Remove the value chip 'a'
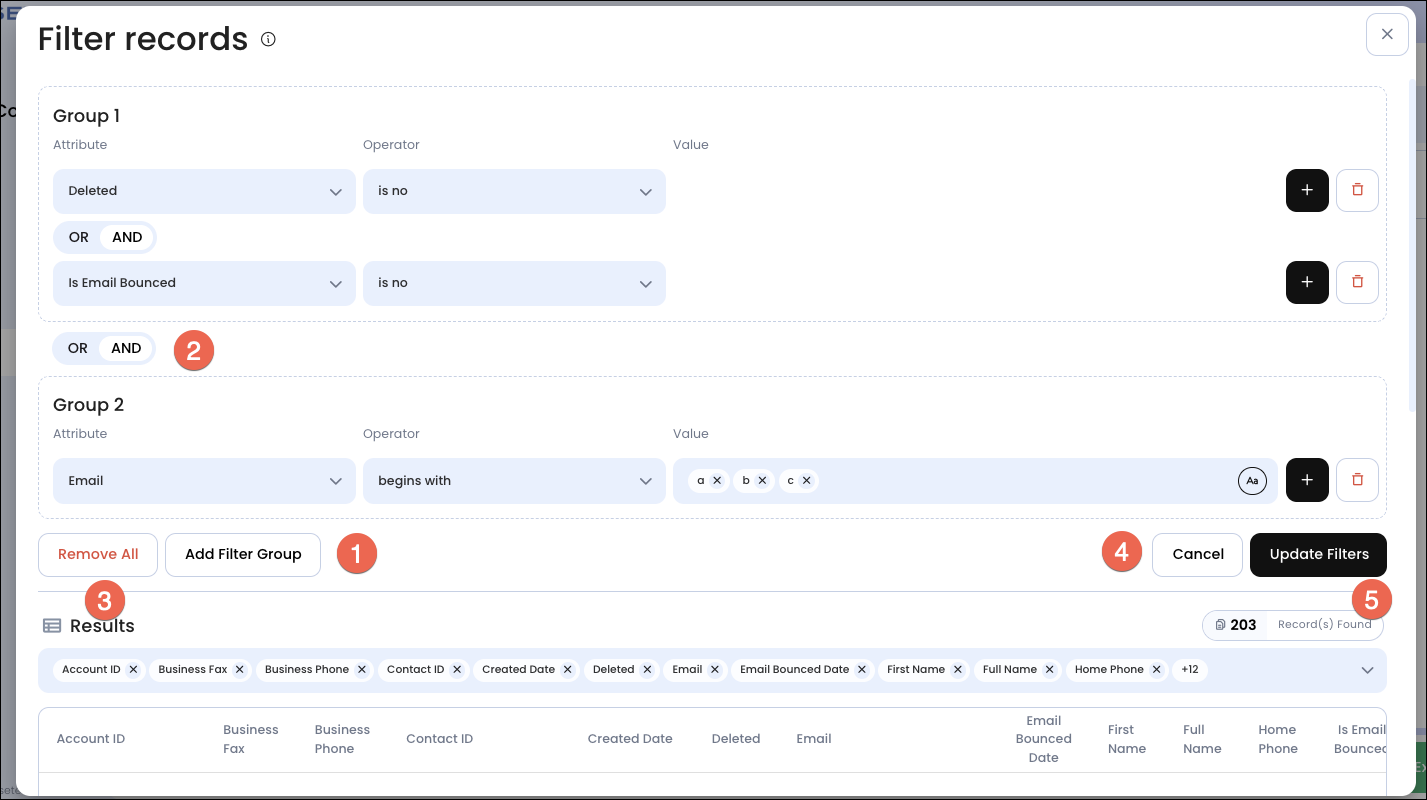 717,481
